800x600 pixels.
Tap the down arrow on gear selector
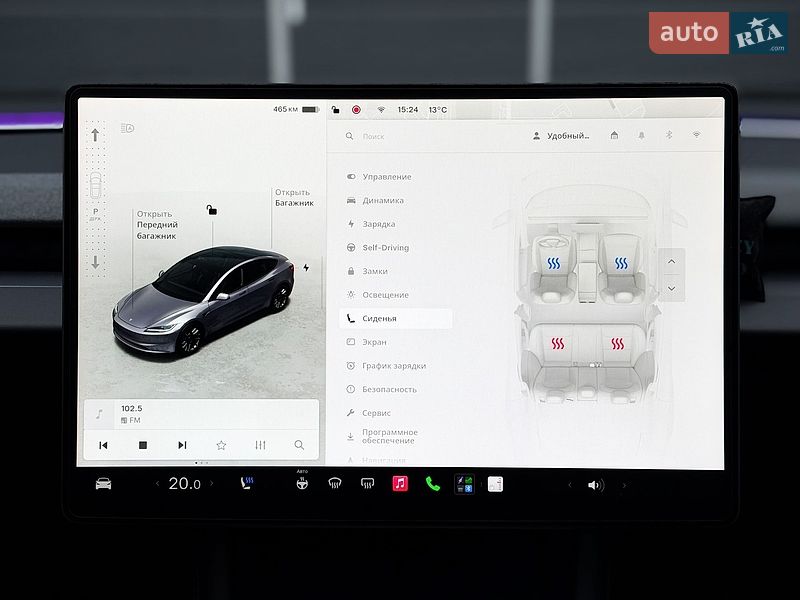click(95, 262)
